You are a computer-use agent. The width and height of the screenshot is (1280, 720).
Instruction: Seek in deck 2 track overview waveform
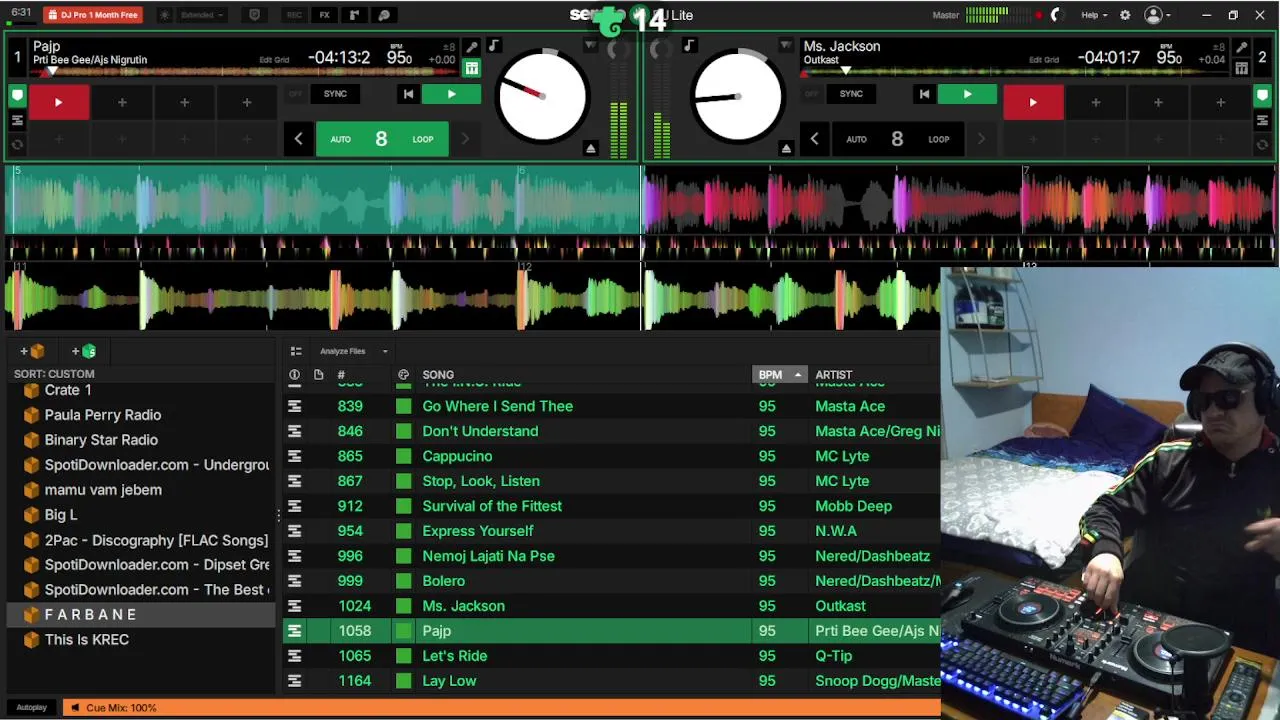1015,72
